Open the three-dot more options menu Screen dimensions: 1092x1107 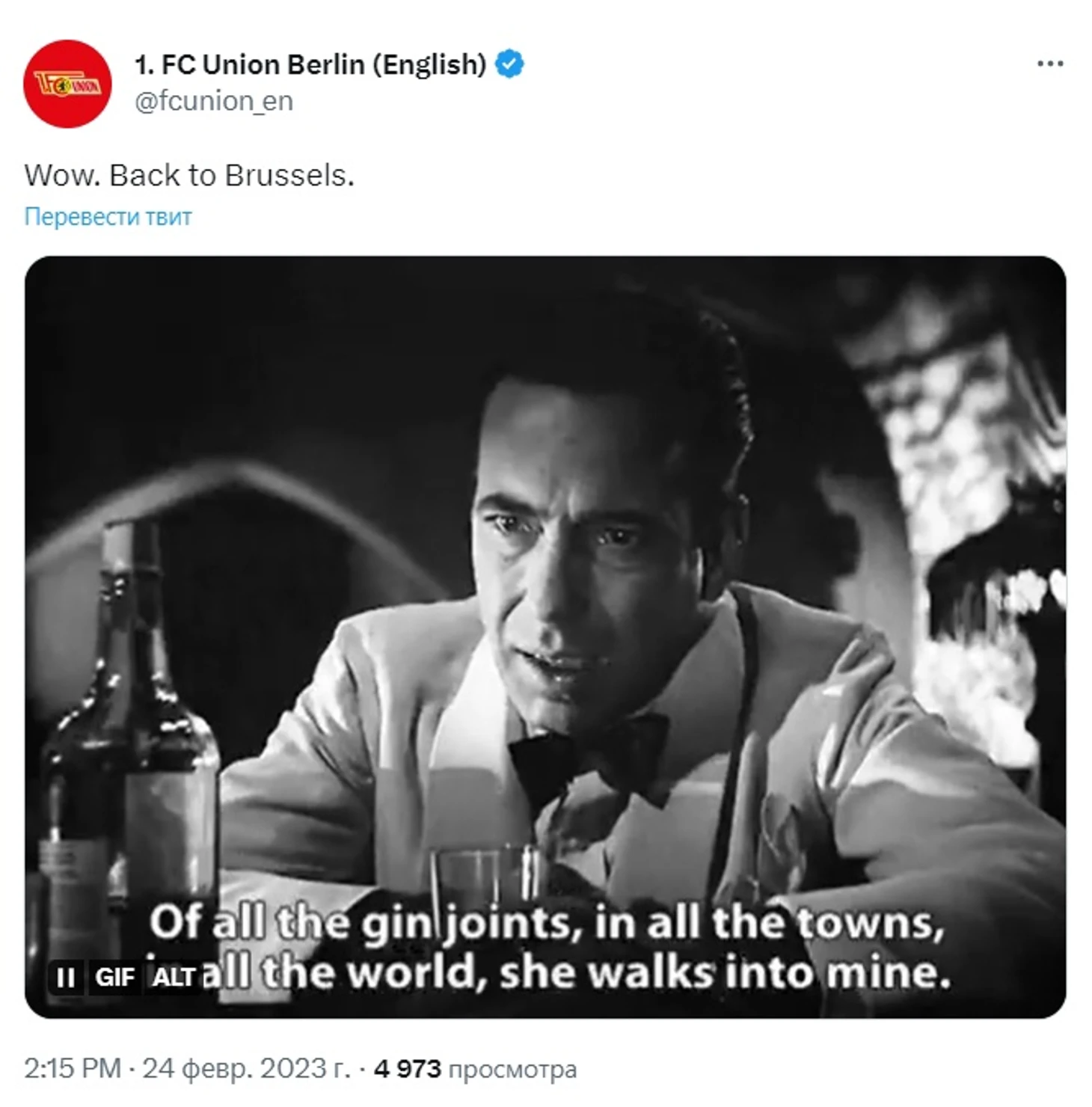coord(1050,64)
